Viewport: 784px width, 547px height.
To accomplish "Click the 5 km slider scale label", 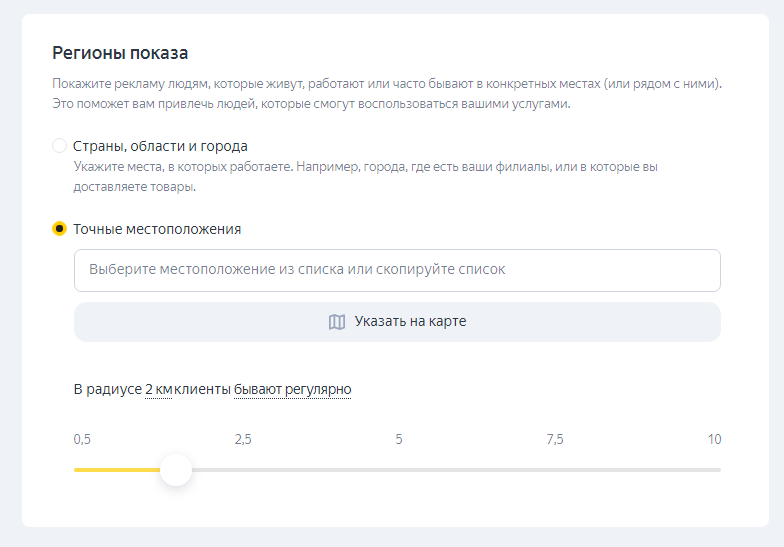I will [x=398, y=440].
